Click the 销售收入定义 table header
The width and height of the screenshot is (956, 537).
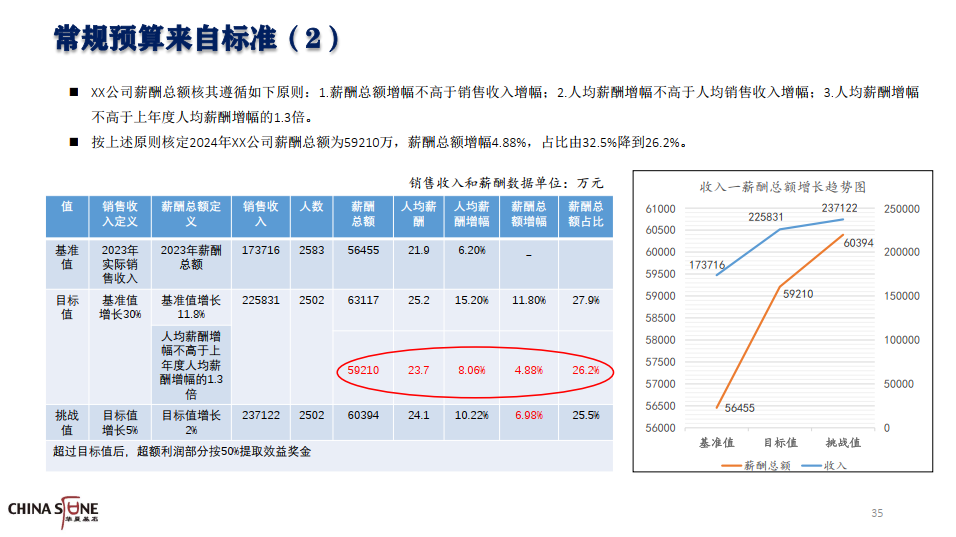click(x=120, y=214)
